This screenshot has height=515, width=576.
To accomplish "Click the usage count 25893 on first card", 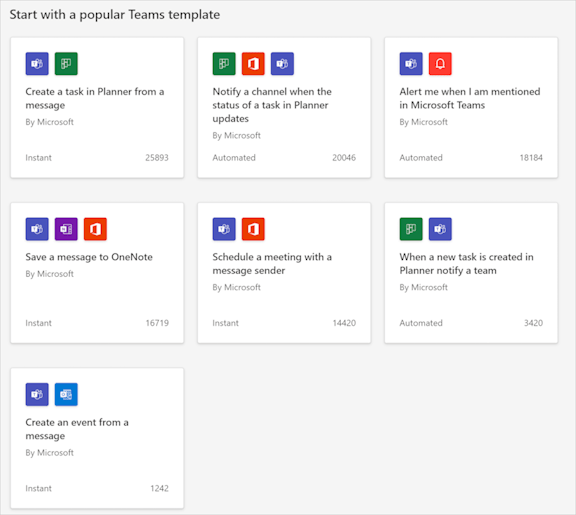I will point(157,158).
